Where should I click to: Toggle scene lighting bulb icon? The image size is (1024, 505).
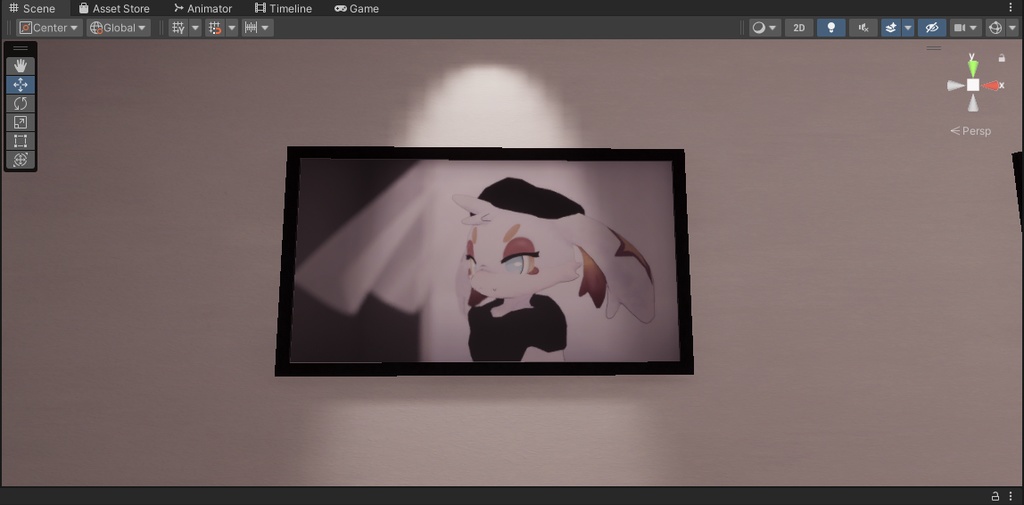tap(831, 27)
